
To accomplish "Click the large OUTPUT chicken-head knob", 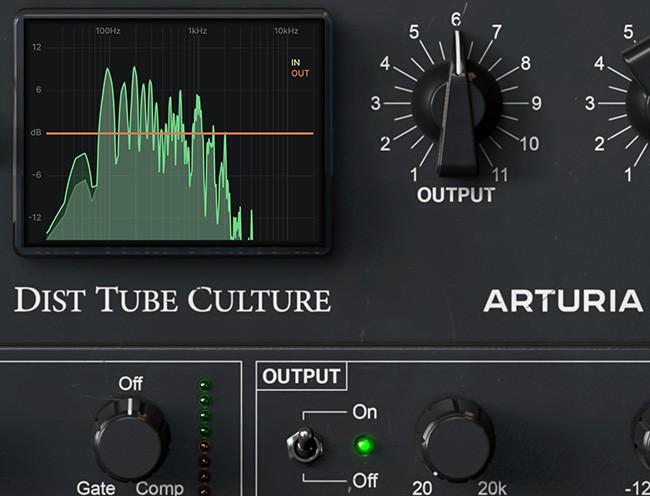I will (457, 104).
